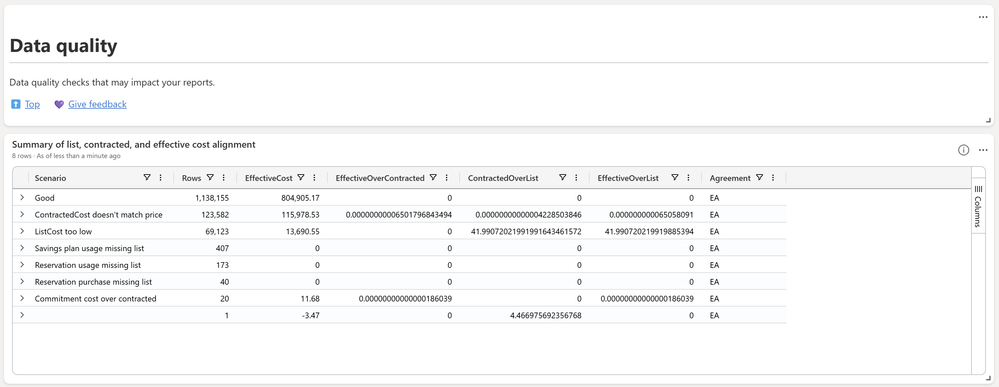Show the summary tile info icon
Image resolution: width=999 pixels, height=387 pixels.
(963, 150)
